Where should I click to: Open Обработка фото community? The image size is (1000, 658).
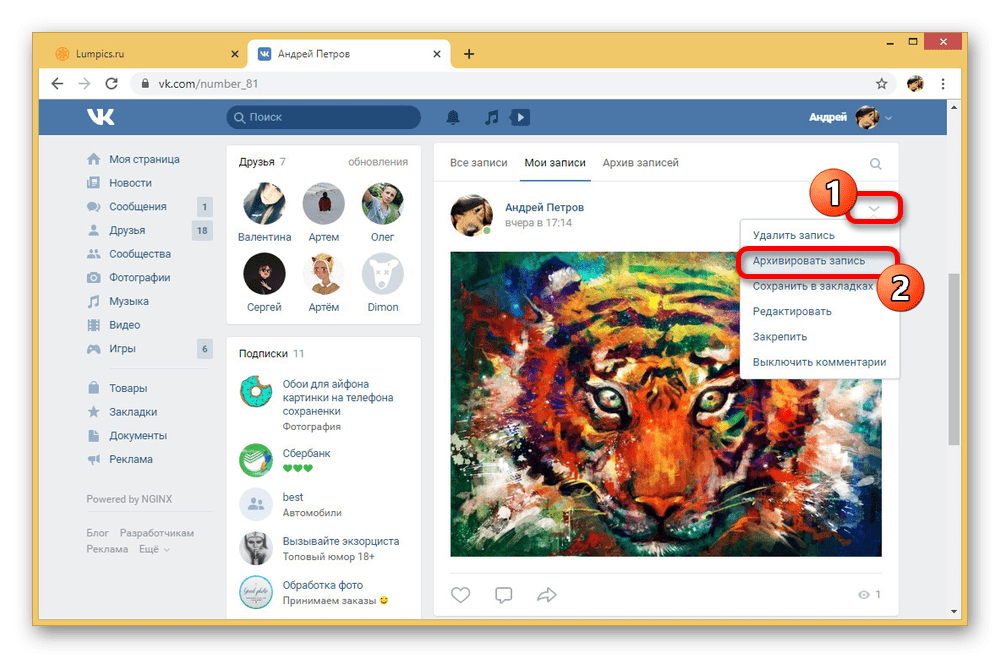click(323, 585)
